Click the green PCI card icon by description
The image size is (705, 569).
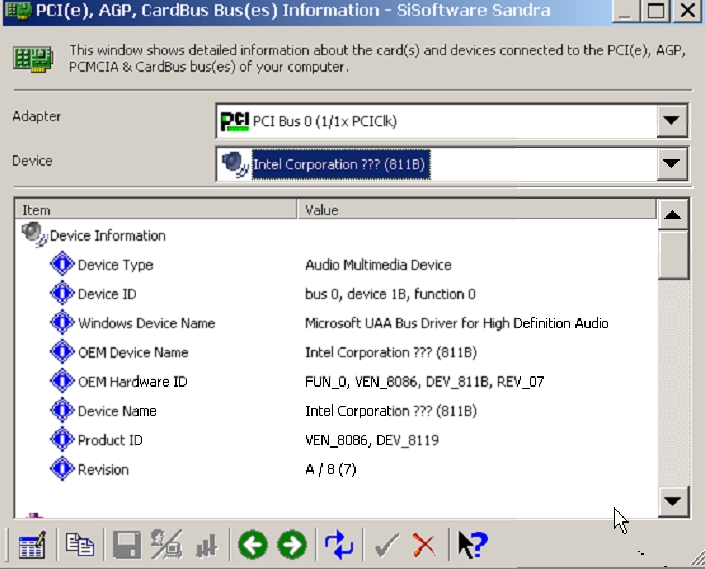33,58
